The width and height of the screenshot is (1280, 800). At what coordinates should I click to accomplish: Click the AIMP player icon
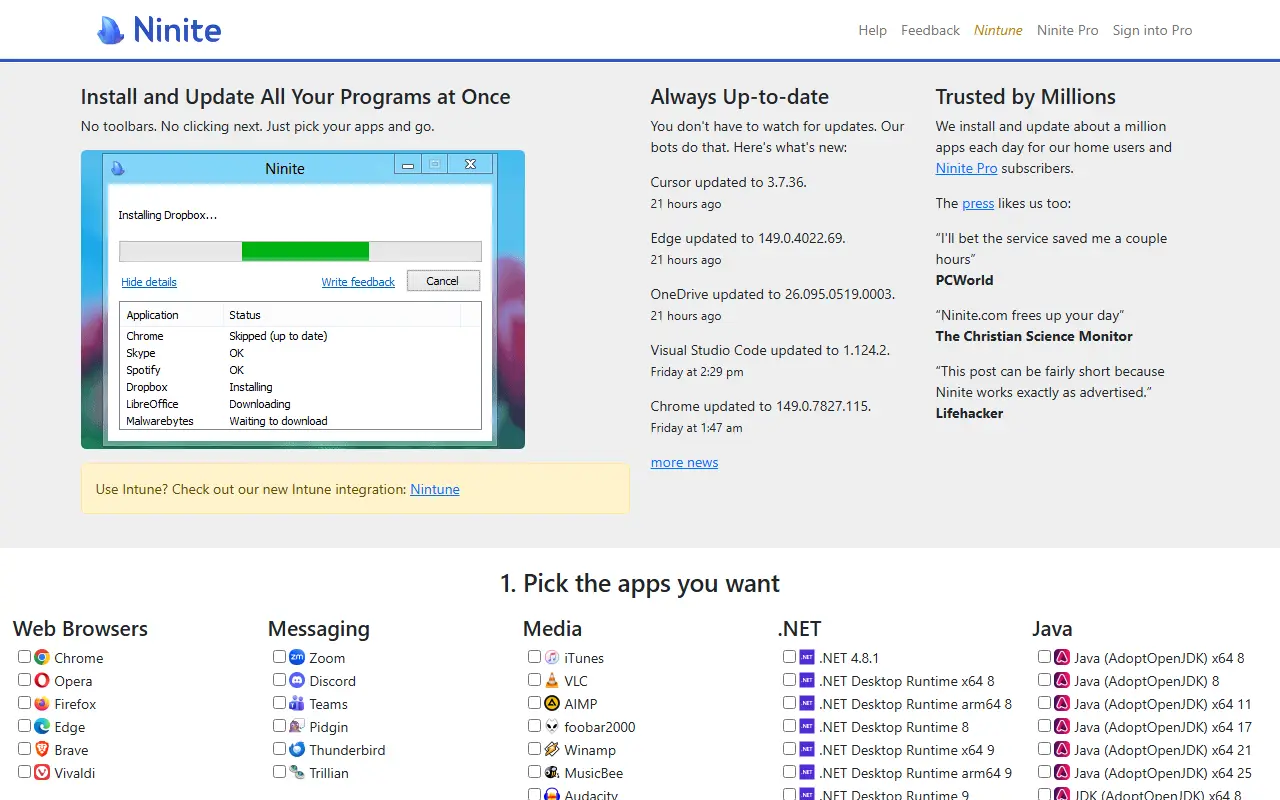[552, 703]
